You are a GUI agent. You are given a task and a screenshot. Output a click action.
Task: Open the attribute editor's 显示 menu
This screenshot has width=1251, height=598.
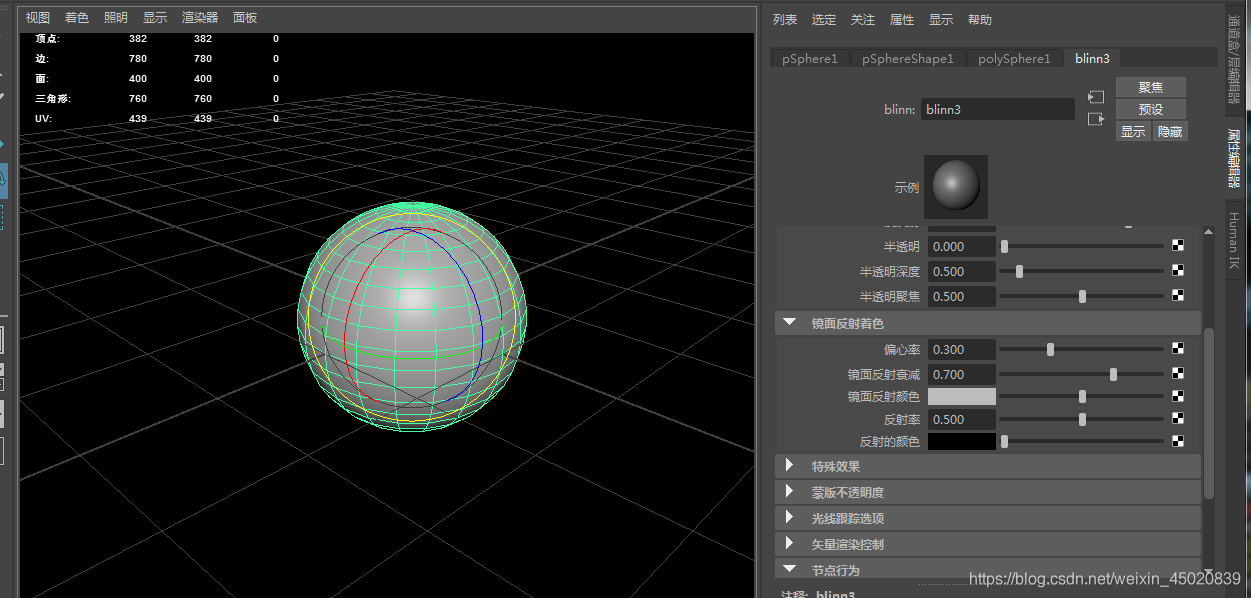pyautogui.click(x=941, y=20)
